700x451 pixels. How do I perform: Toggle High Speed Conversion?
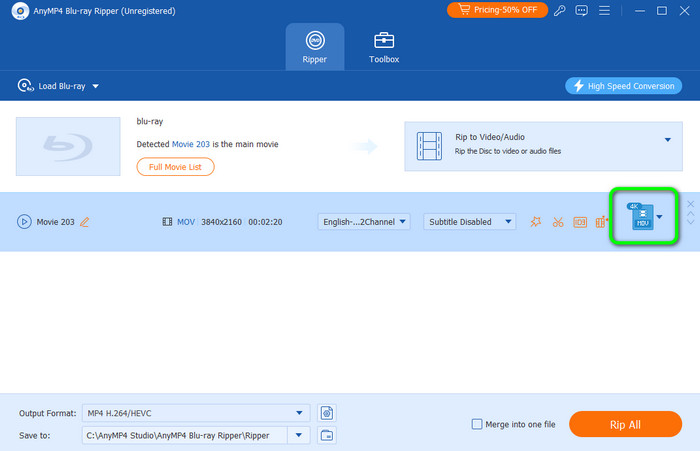pos(623,86)
